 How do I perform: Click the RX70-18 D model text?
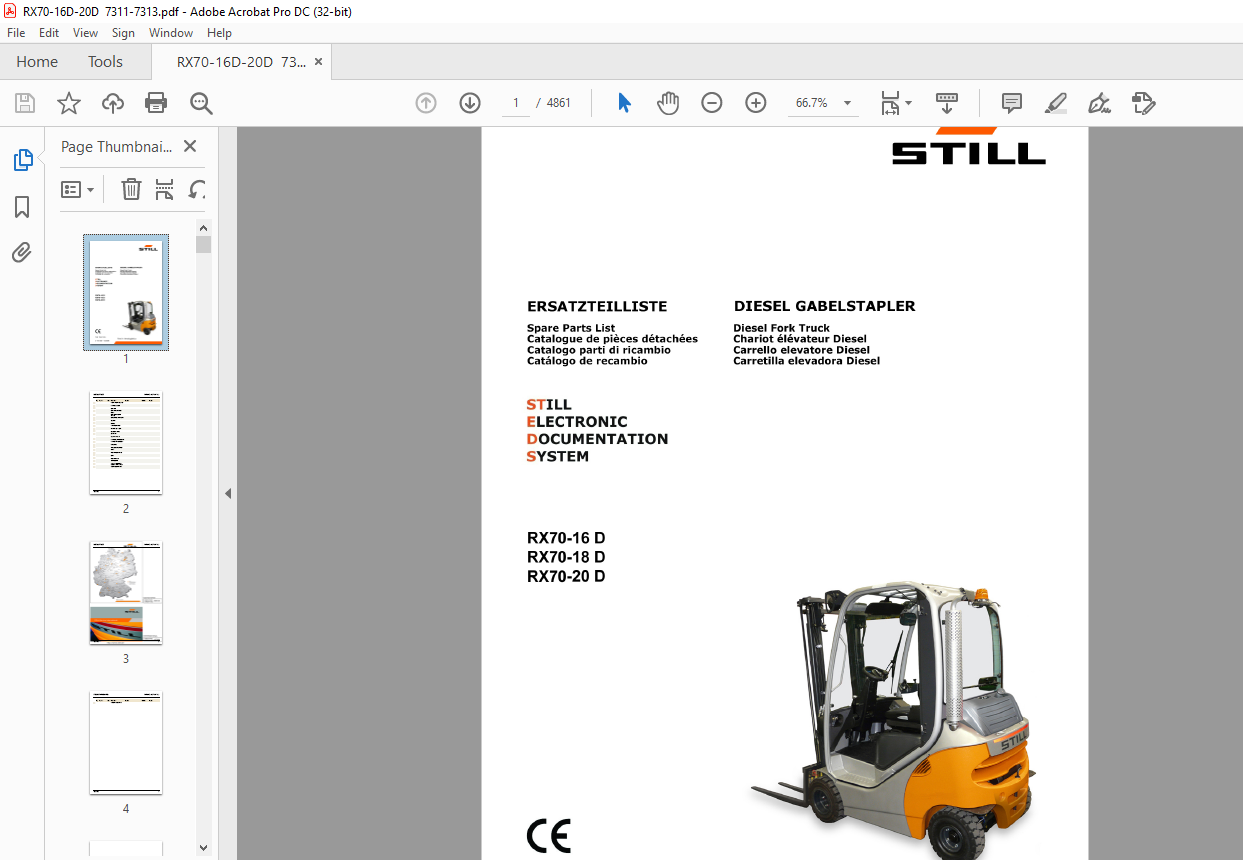566,557
